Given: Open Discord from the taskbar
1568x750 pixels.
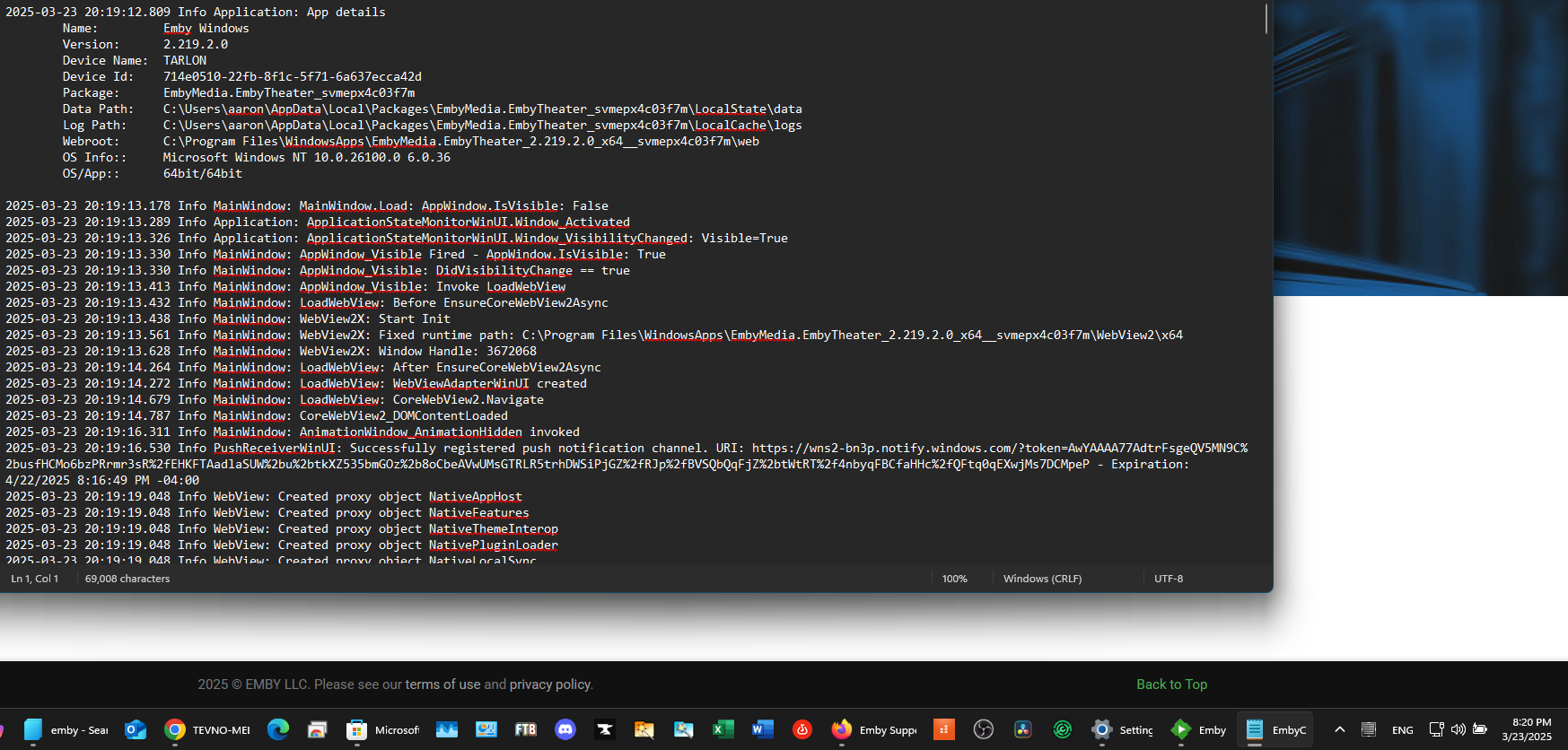Looking at the screenshot, I should point(565,730).
